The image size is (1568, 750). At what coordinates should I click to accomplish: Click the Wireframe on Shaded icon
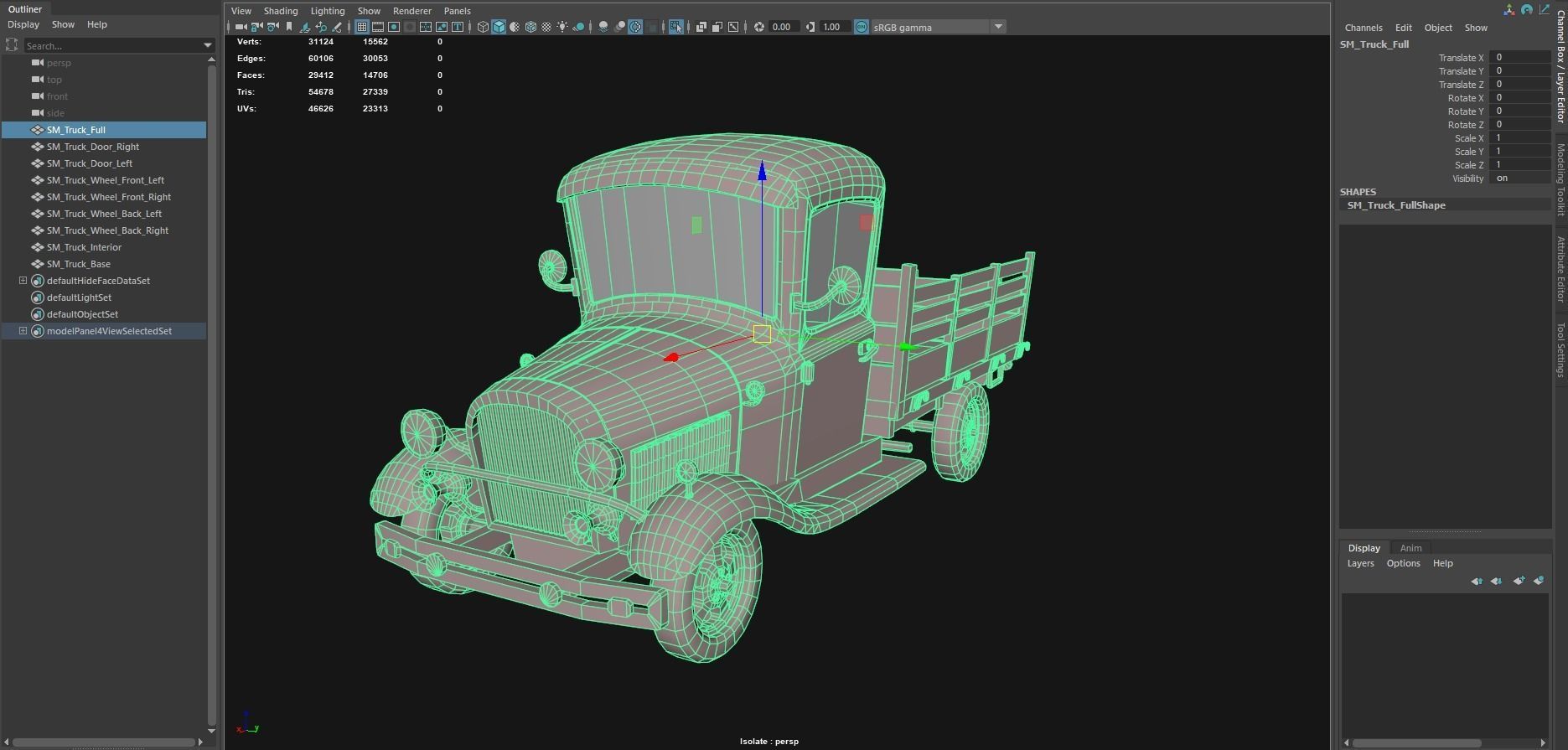click(x=530, y=27)
